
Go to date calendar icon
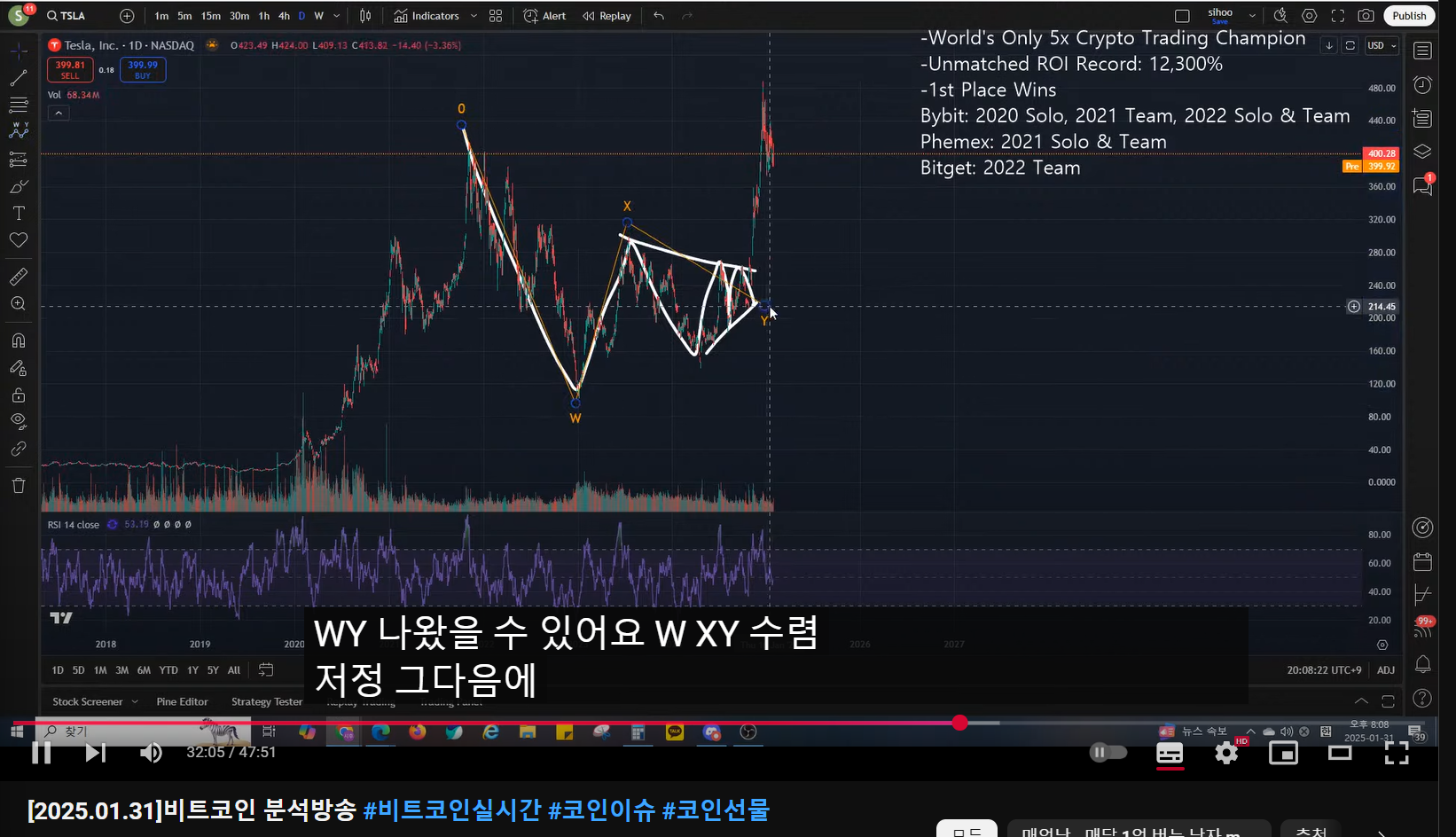coord(266,670)
